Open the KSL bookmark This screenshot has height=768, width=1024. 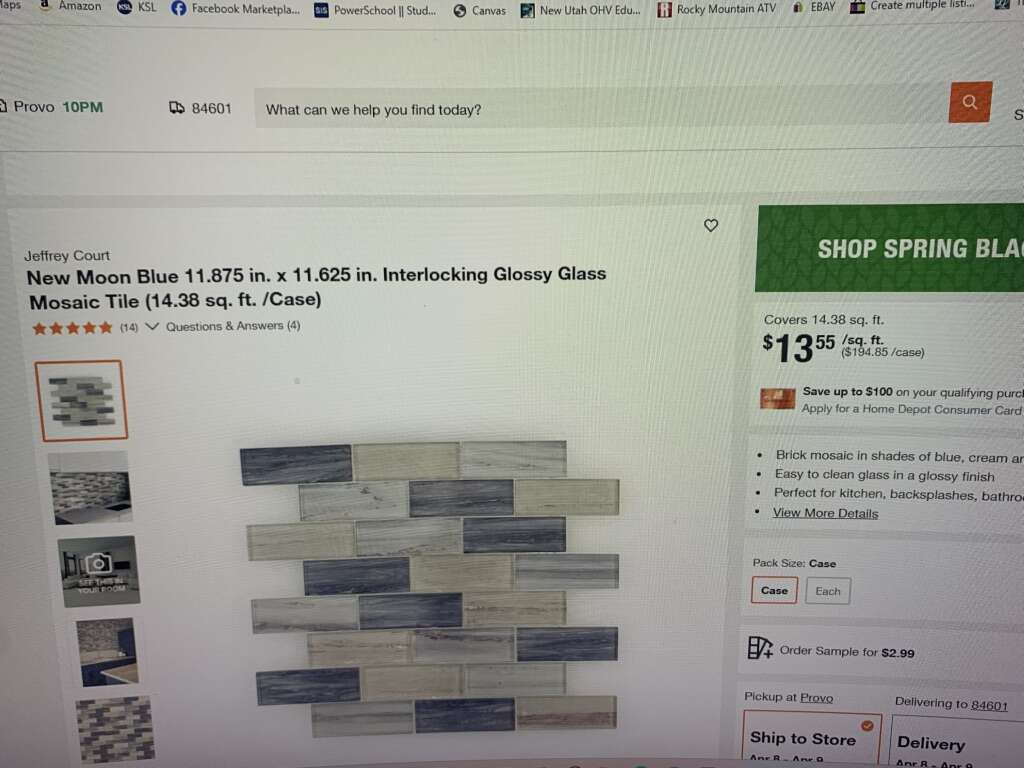click(x=138, y=7)
